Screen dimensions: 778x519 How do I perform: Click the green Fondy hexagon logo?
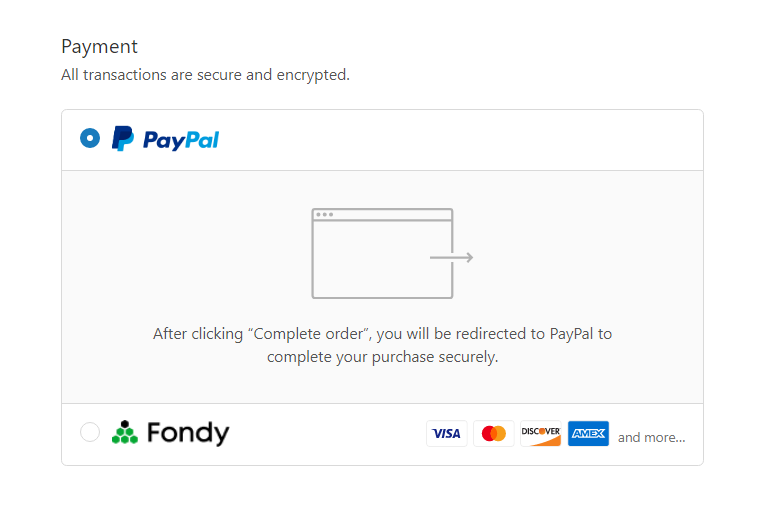point(125,432)
